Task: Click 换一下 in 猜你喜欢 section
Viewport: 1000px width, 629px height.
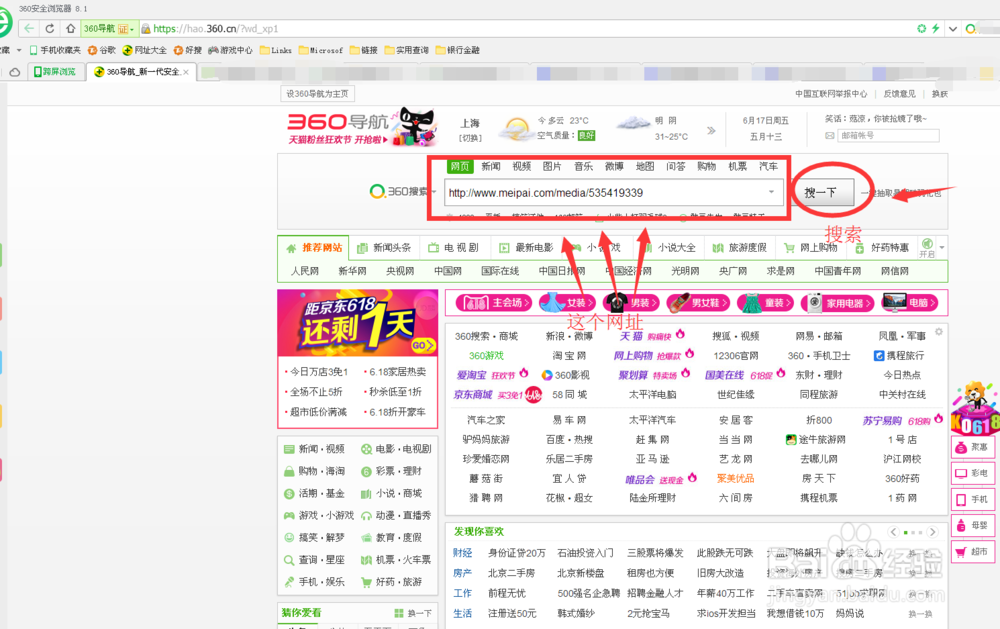Action: point(413,613)
